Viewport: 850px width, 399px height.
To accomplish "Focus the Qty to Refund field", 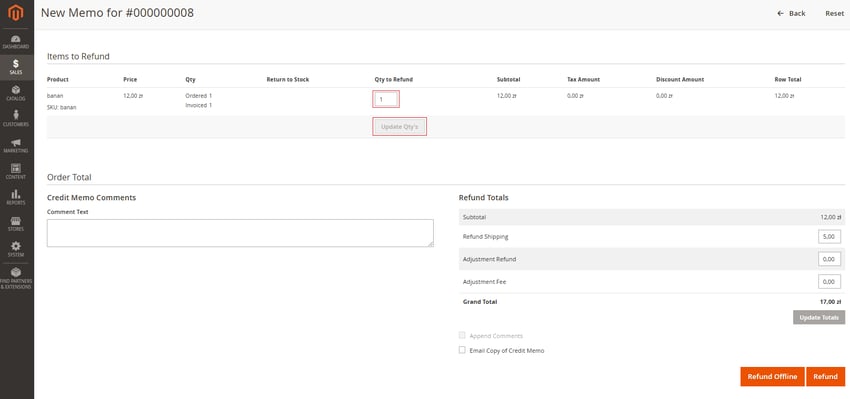I will (386, 99).
